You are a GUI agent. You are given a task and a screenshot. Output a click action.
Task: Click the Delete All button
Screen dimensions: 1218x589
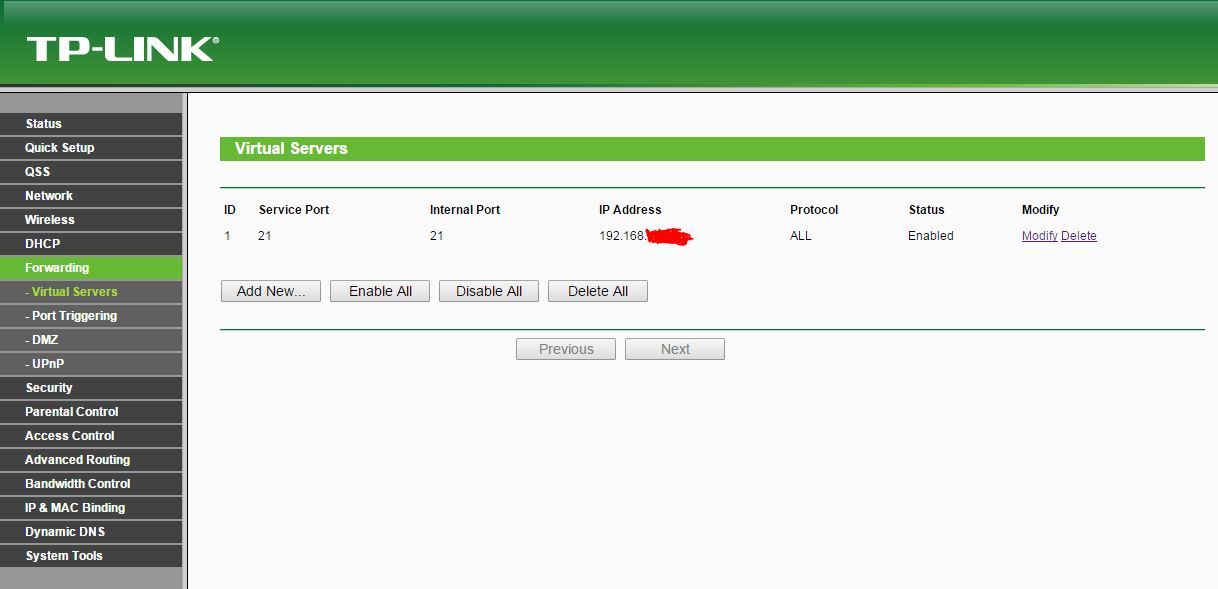pos(598,291)
